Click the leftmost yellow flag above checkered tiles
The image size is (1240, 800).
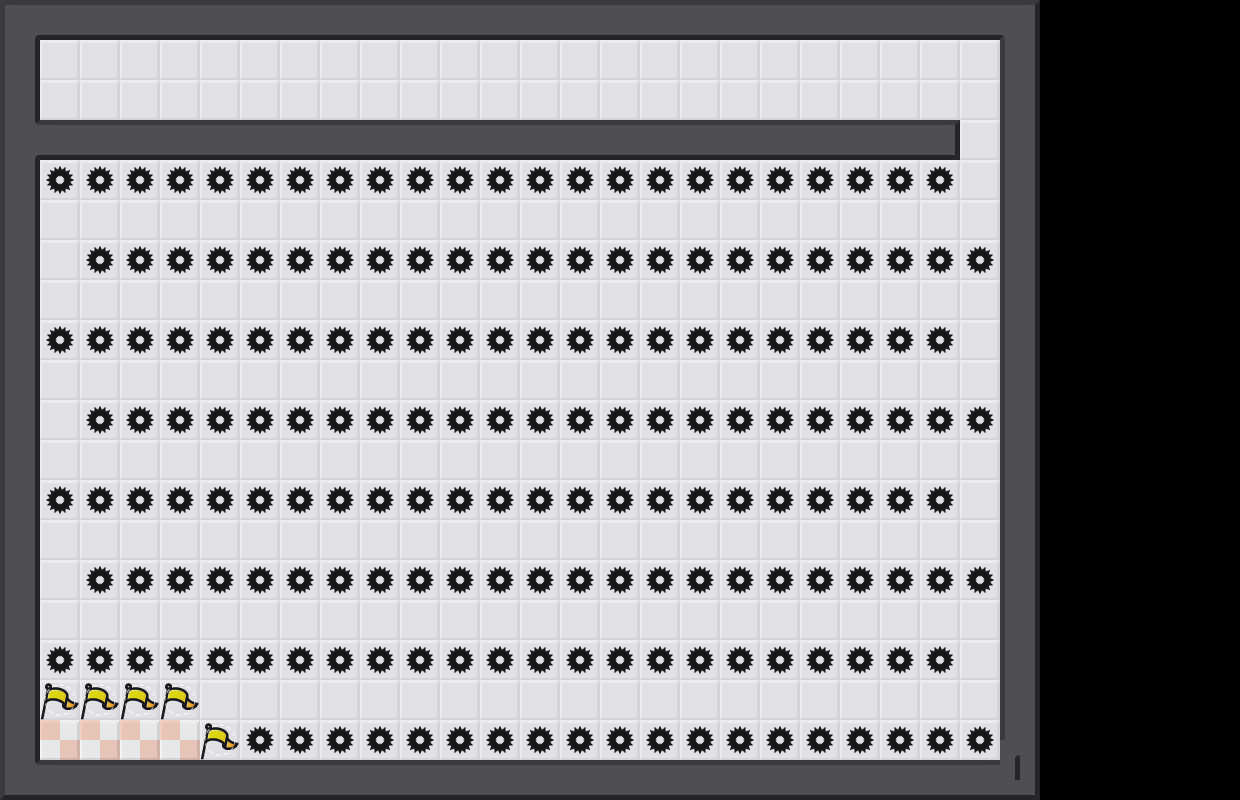59,701
